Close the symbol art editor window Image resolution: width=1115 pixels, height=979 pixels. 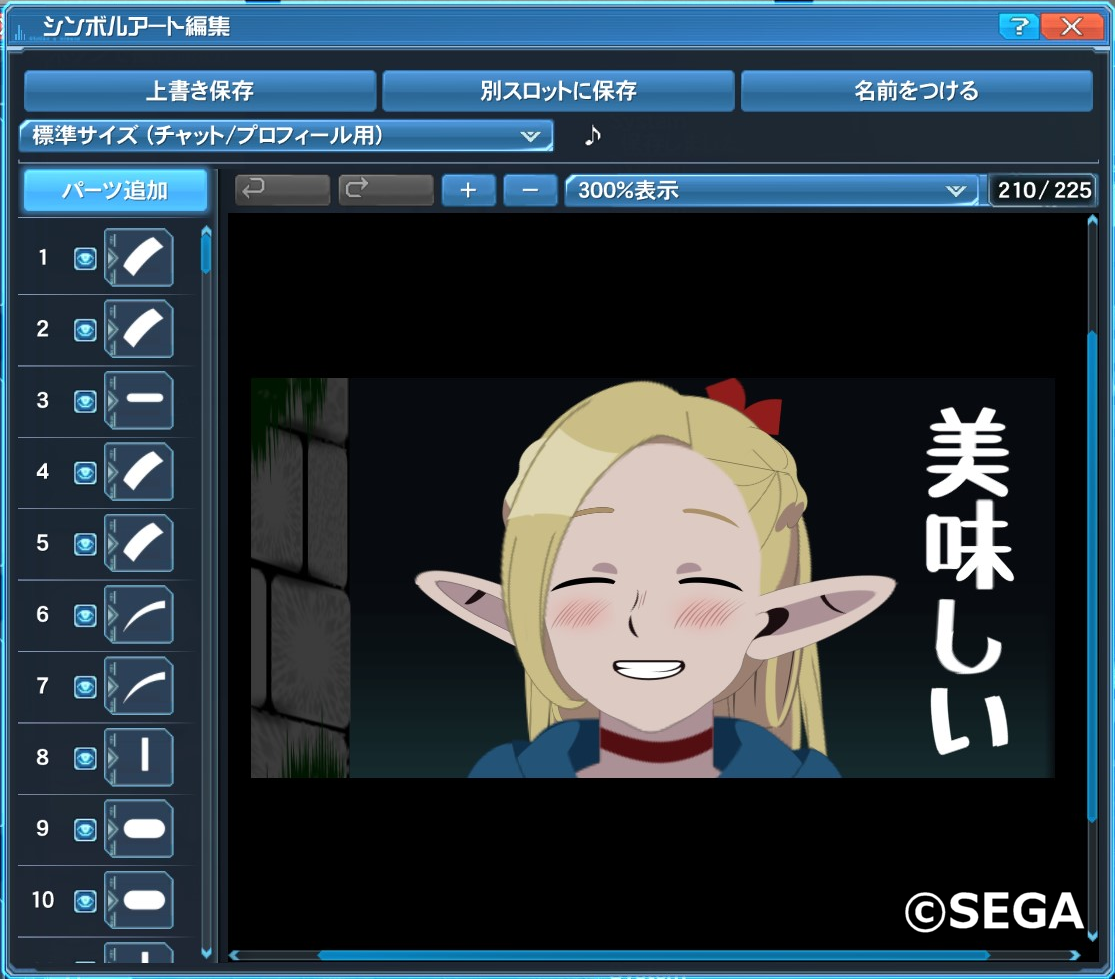click(x=1071, y=27)
